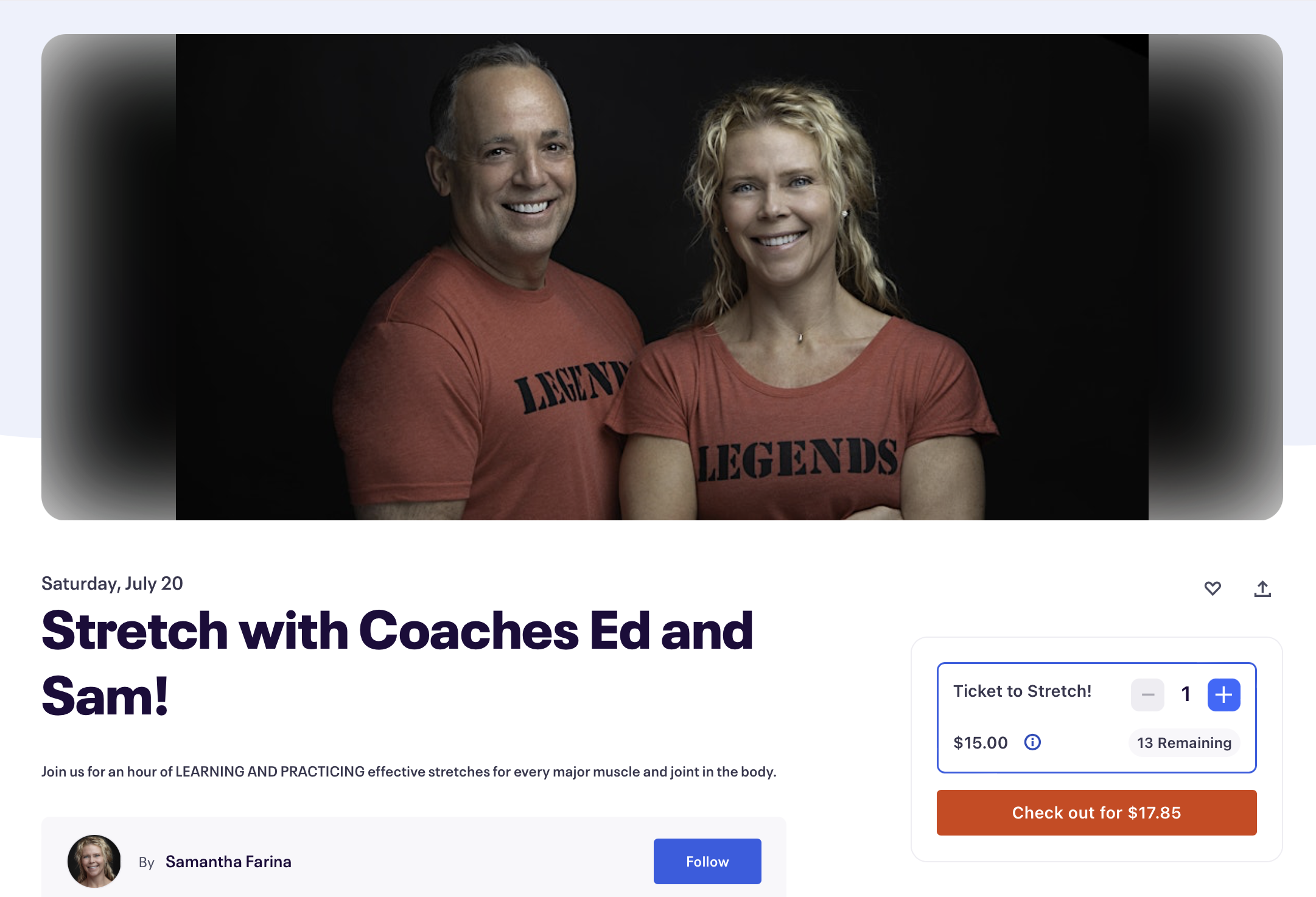Screen dimensions: 1316x897
Task: Open the share options via upload arrow icon
Action: [1262, 588]
